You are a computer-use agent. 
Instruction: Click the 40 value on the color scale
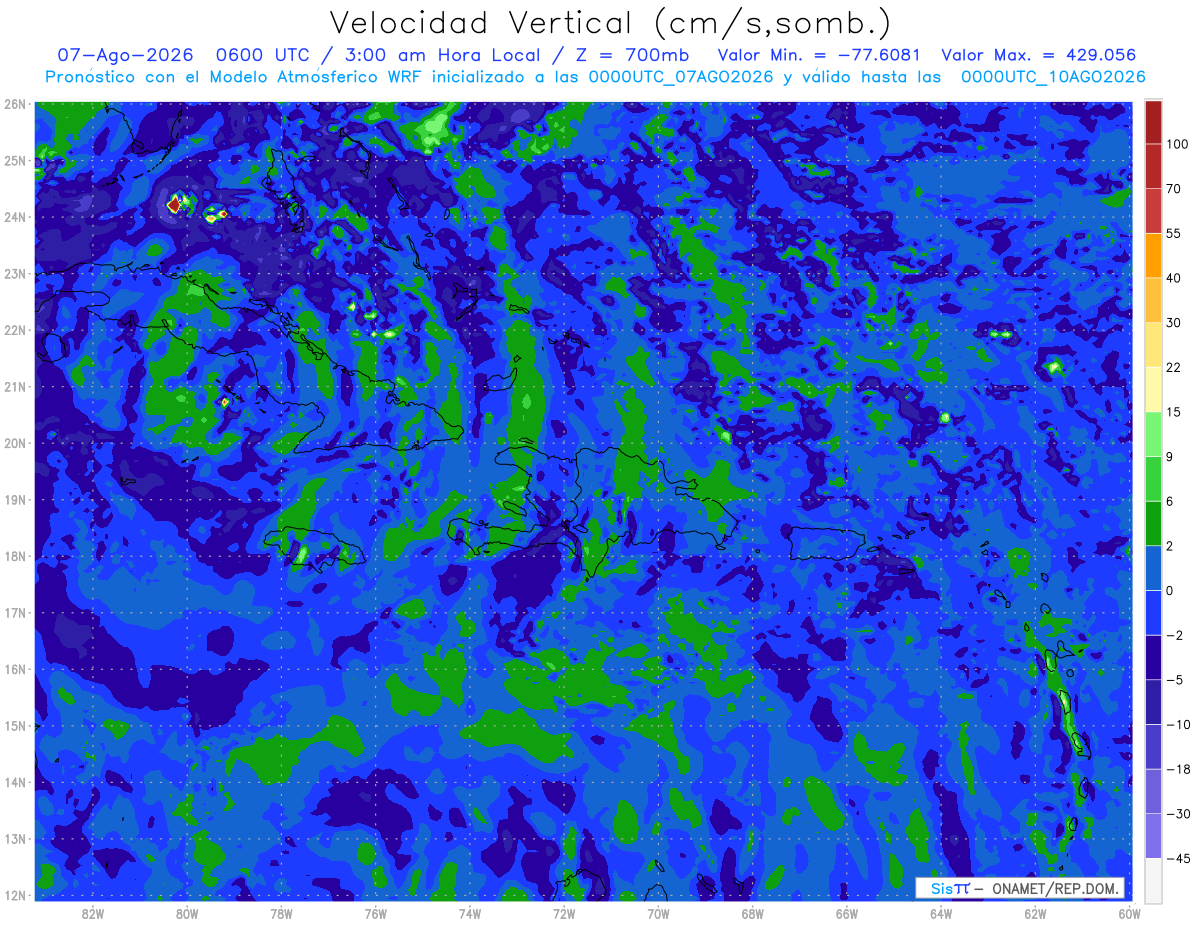[1174, 278]
